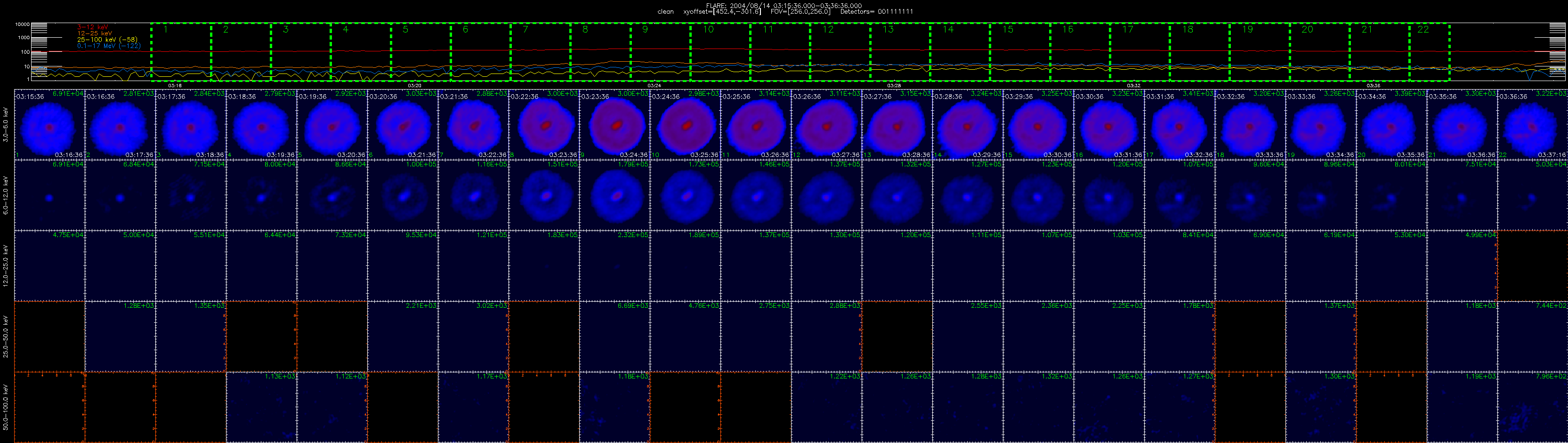Click the '3.0-6.0 keV' row label

point(6,125)
